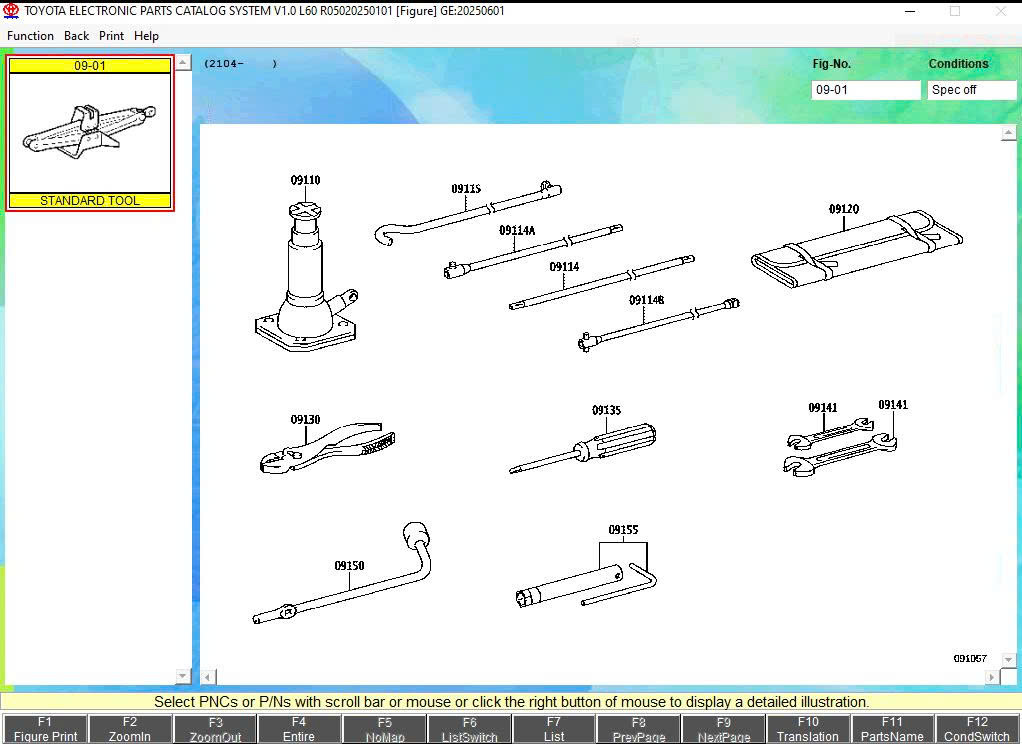
Task: Click thumbnail panel scroll down arrow
Action: [183, 676]
